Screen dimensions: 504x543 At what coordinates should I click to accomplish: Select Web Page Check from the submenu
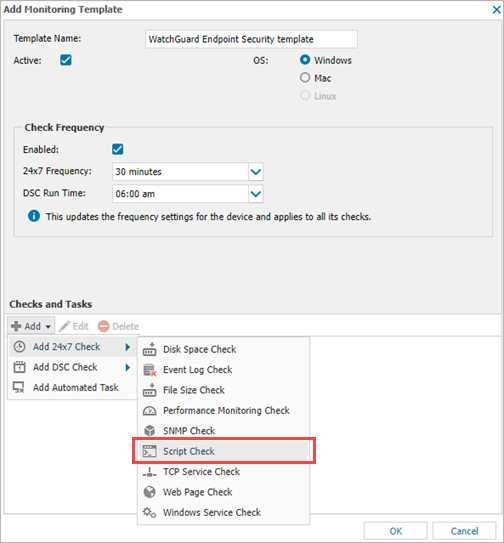(223, 492)
